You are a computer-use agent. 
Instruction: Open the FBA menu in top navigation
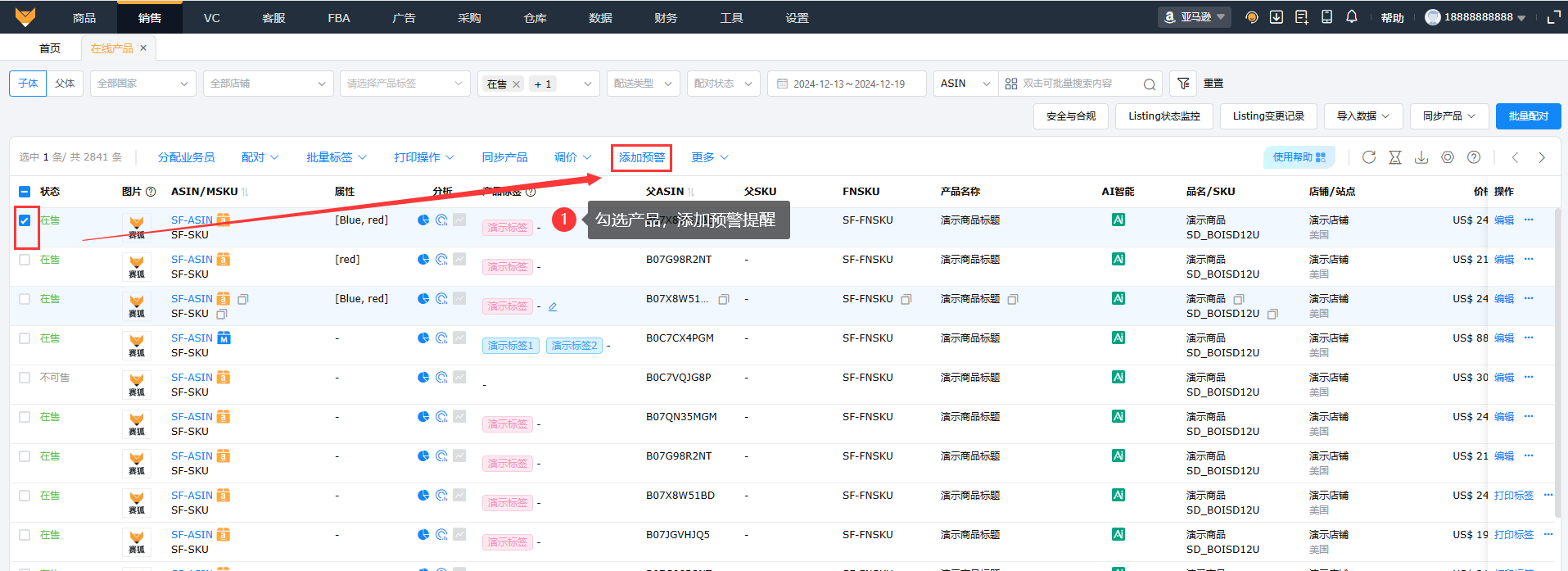click(x=338, y=17)
